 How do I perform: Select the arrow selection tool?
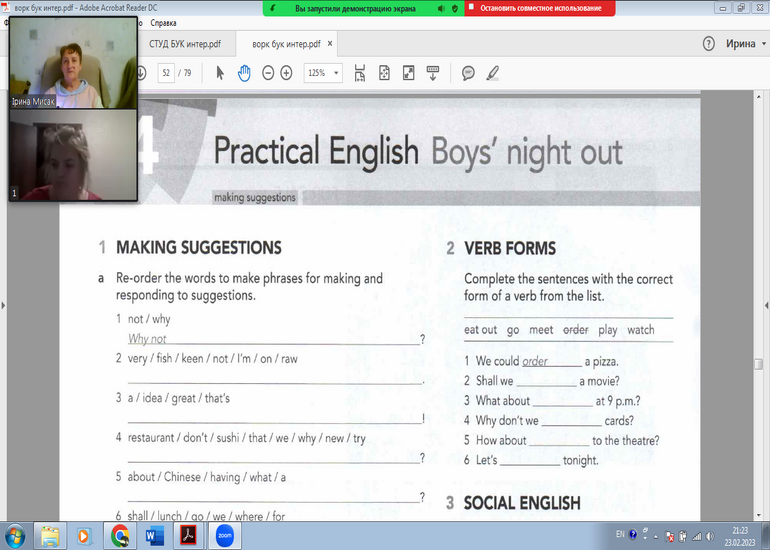click(221, 73)
